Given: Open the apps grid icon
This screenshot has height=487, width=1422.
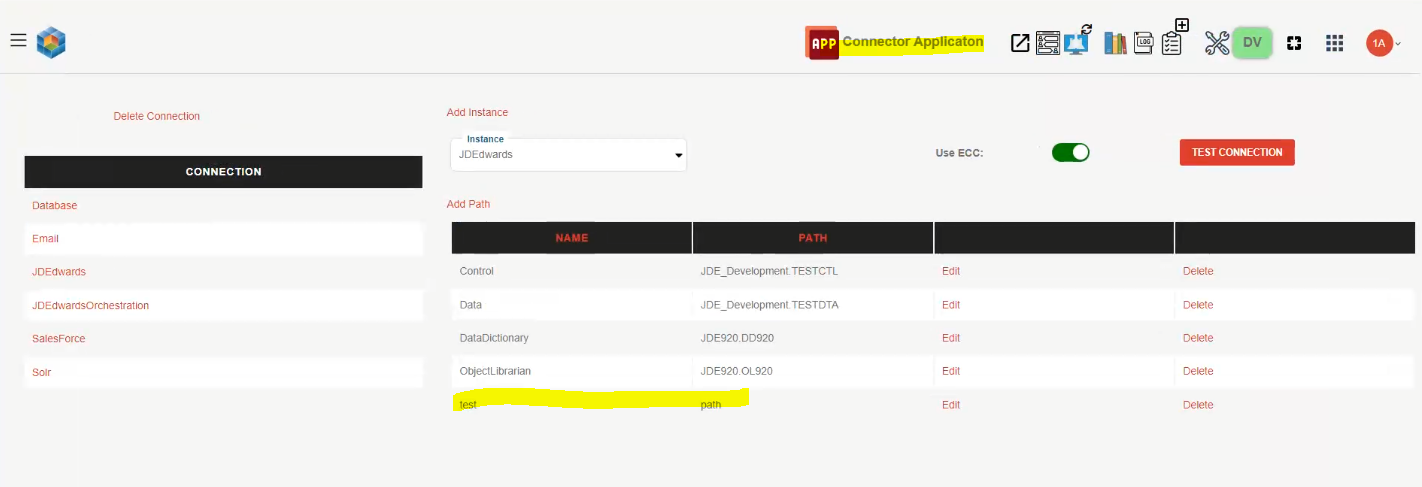Looking at the screenshot, I should (1334, 43).
